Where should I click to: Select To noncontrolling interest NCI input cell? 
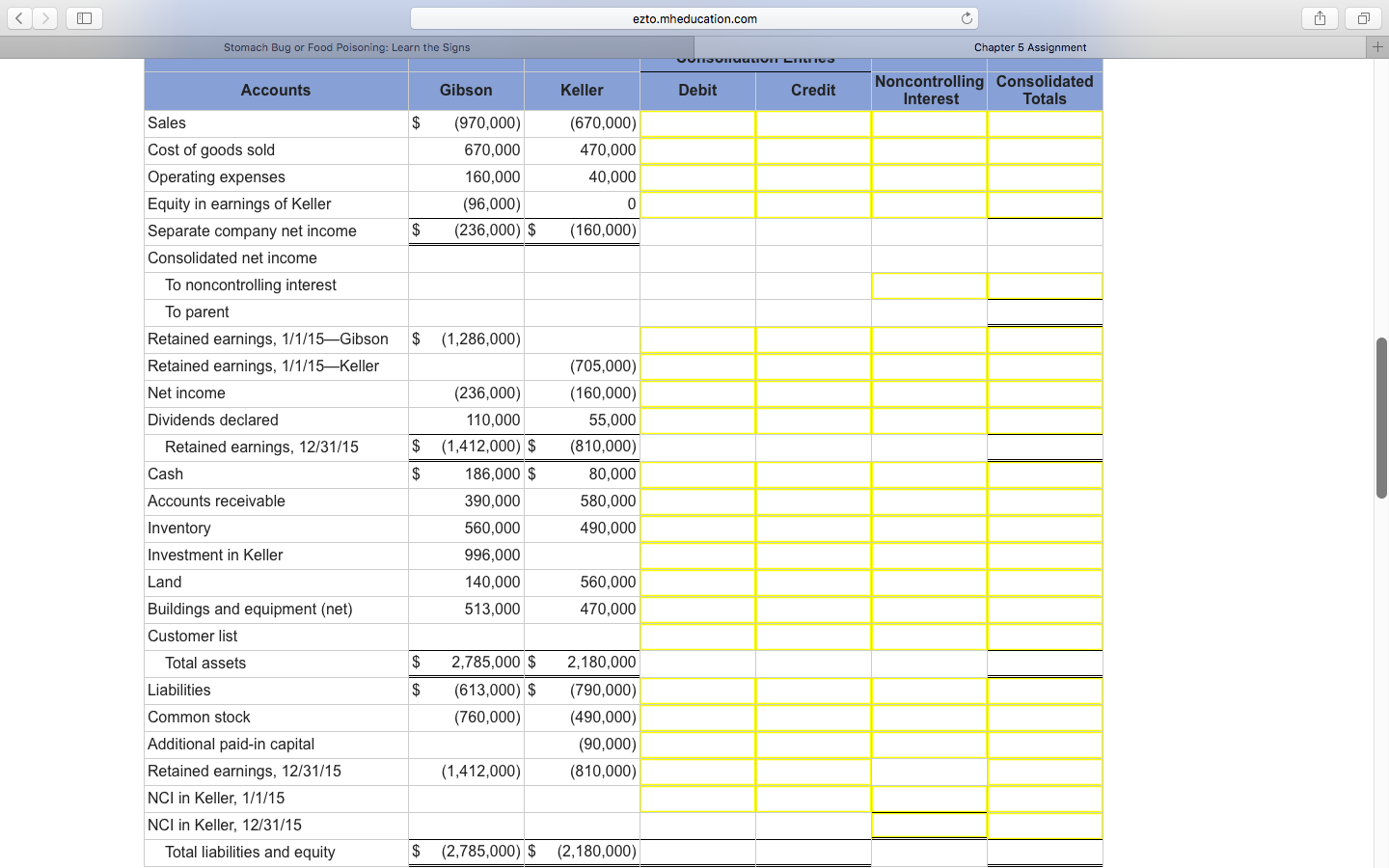click(929, 285)
